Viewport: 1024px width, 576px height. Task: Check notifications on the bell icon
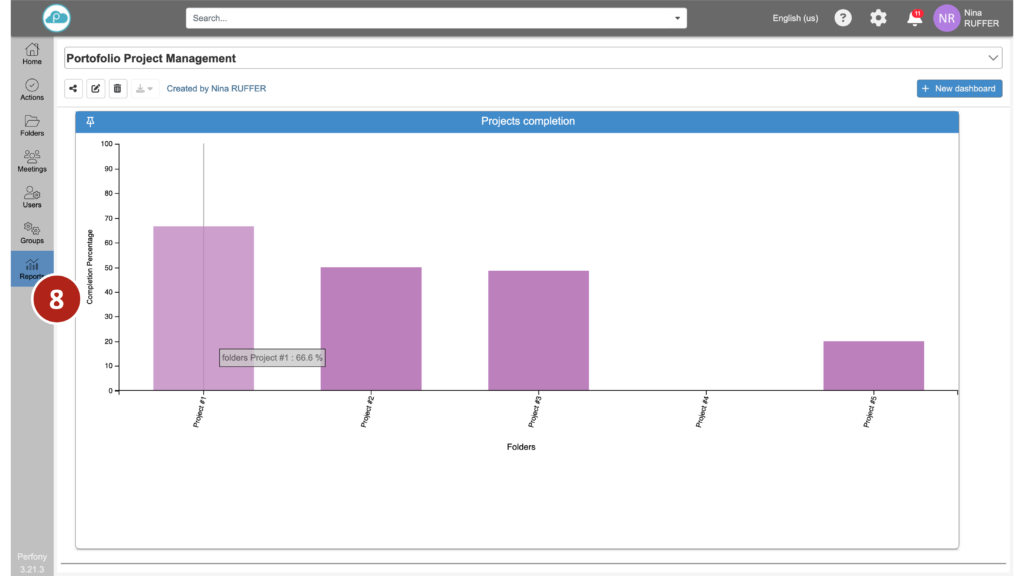[913, 18]
